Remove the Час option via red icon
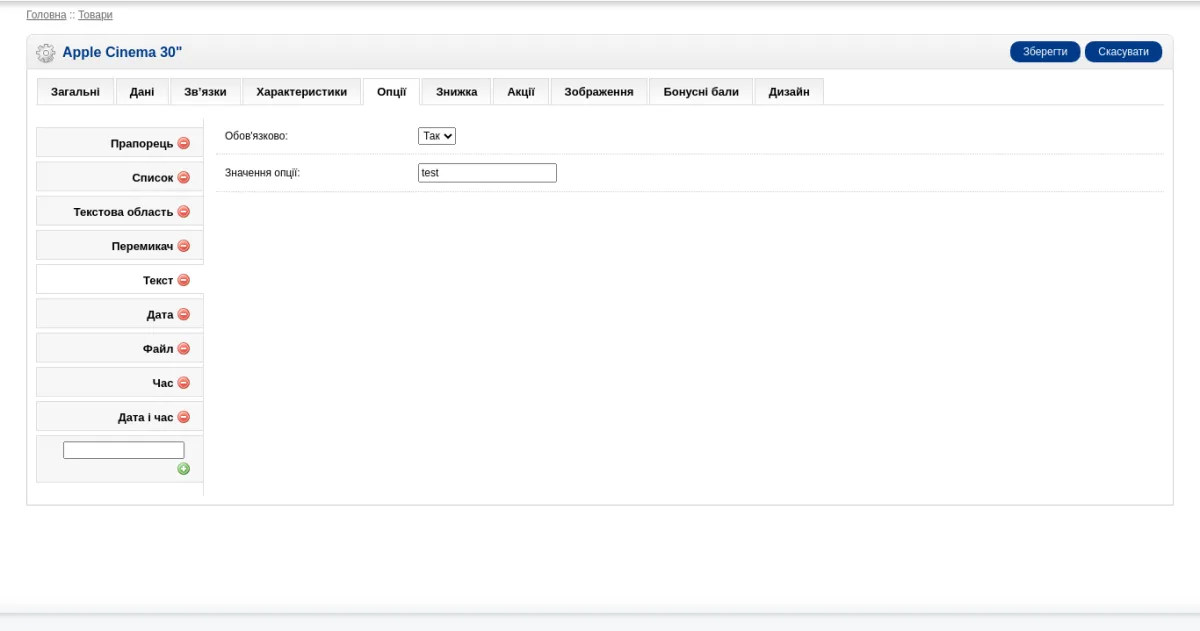The image size is (1200, 631). tap(184, 383)
